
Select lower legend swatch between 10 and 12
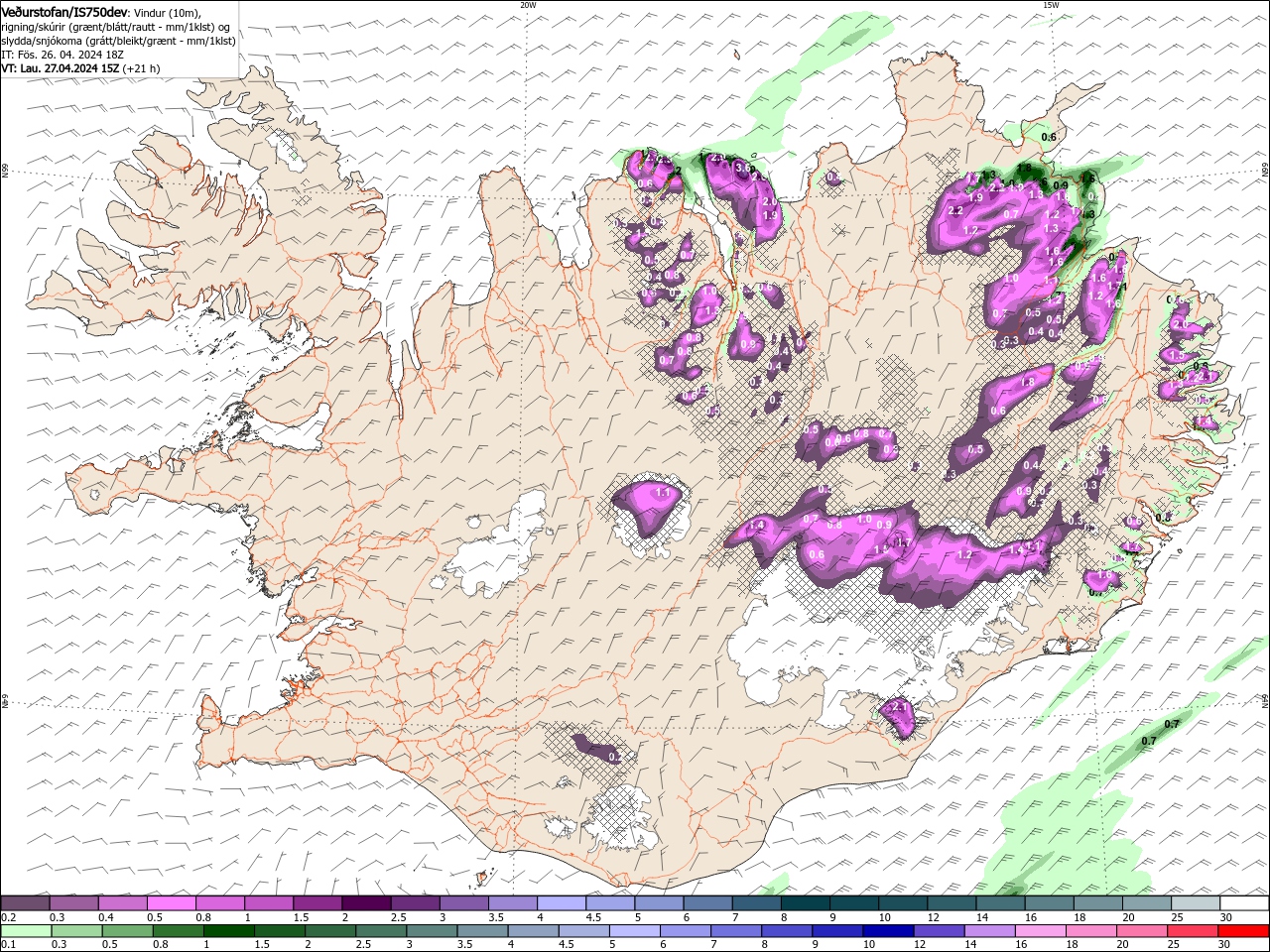(887, 931)
